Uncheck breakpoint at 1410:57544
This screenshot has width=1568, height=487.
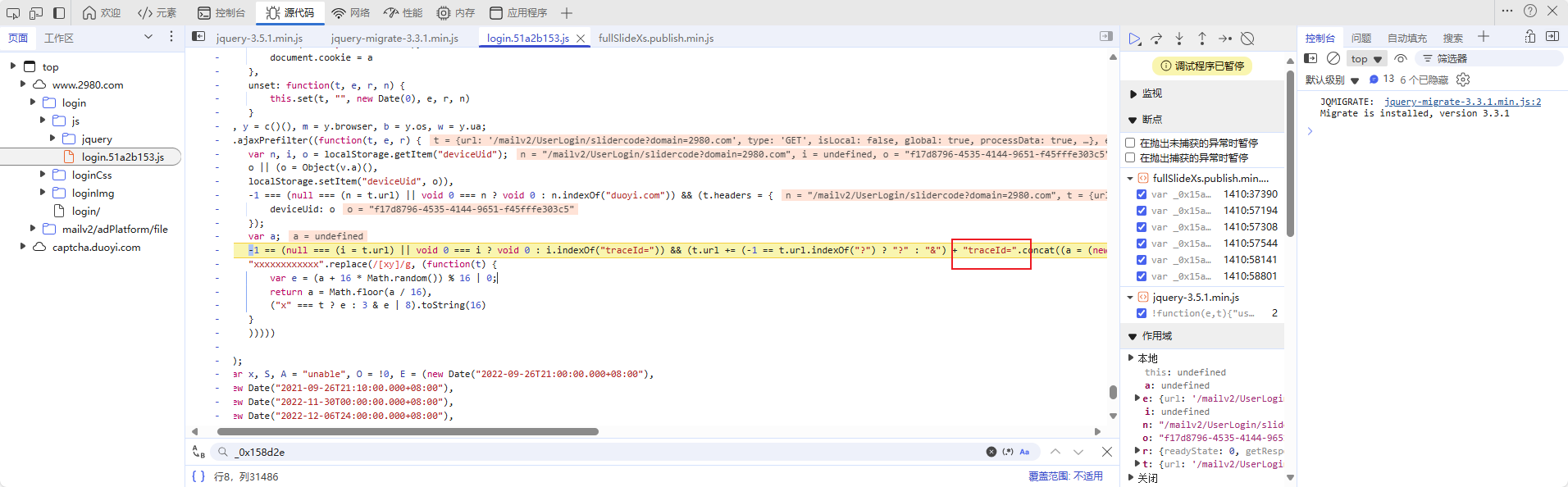click(1142, 243)
